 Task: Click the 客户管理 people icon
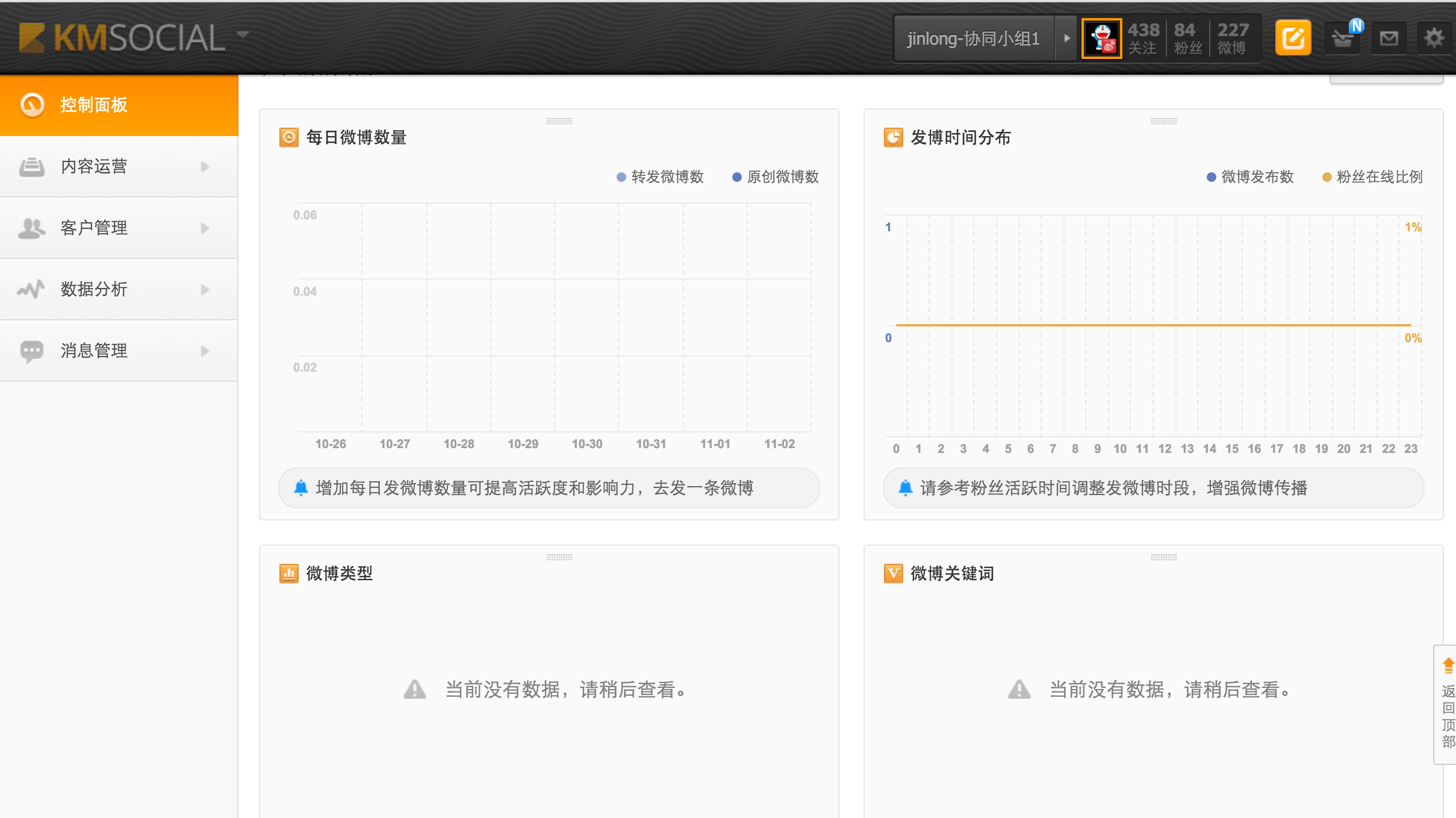(32, 228)
